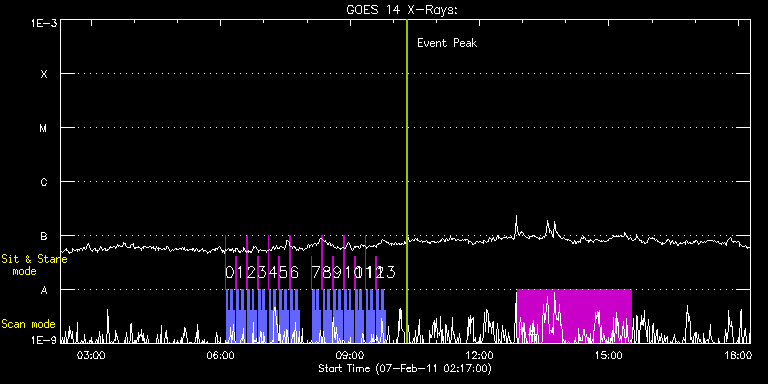
Task: Click the Start Time axis caption
Action: tap(405, 368)
